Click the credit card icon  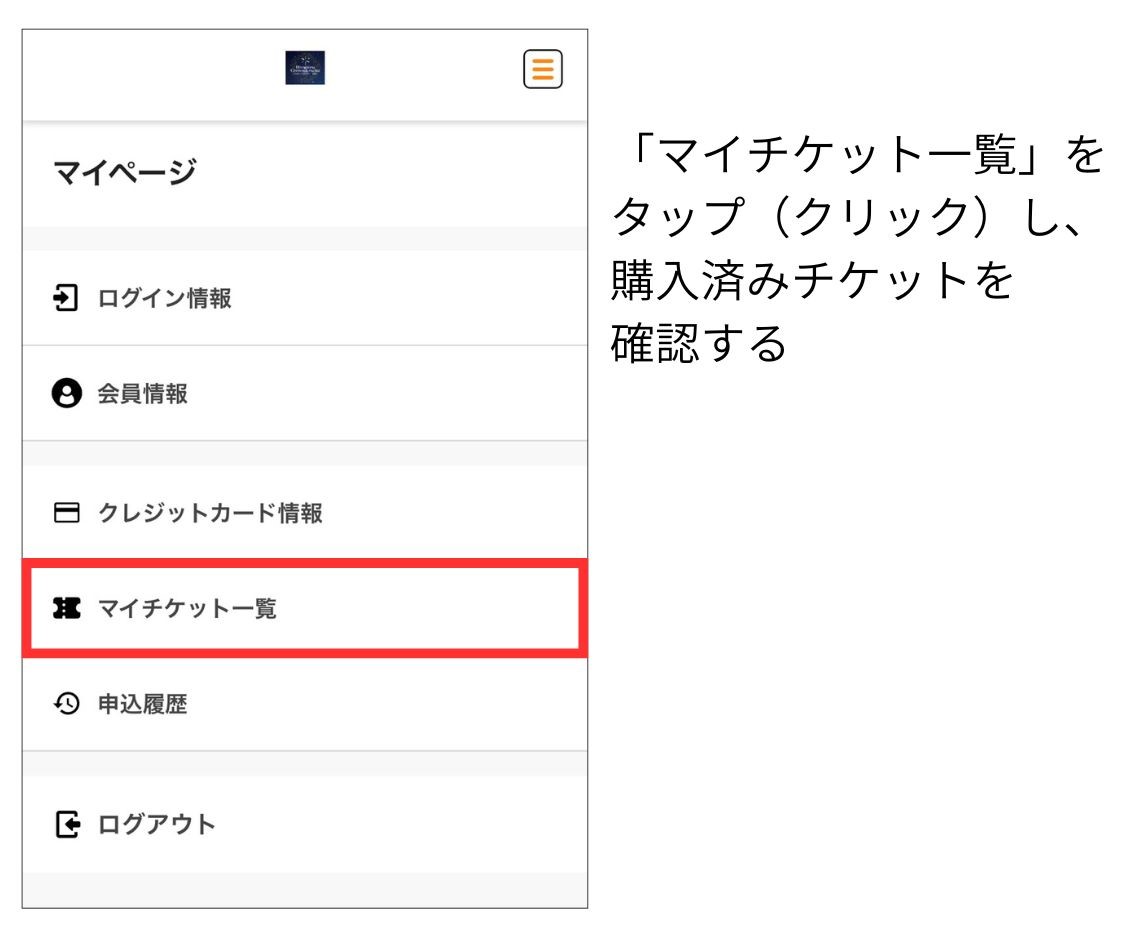[66, 514]
